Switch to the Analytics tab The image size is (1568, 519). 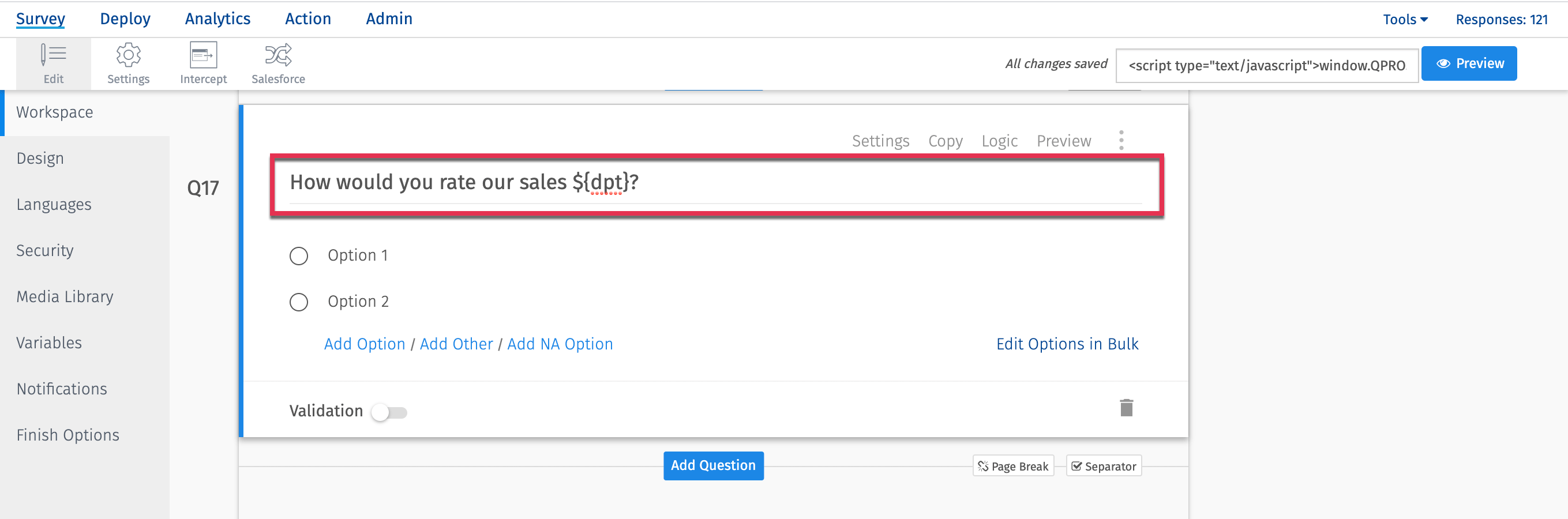tap(217, 19)
